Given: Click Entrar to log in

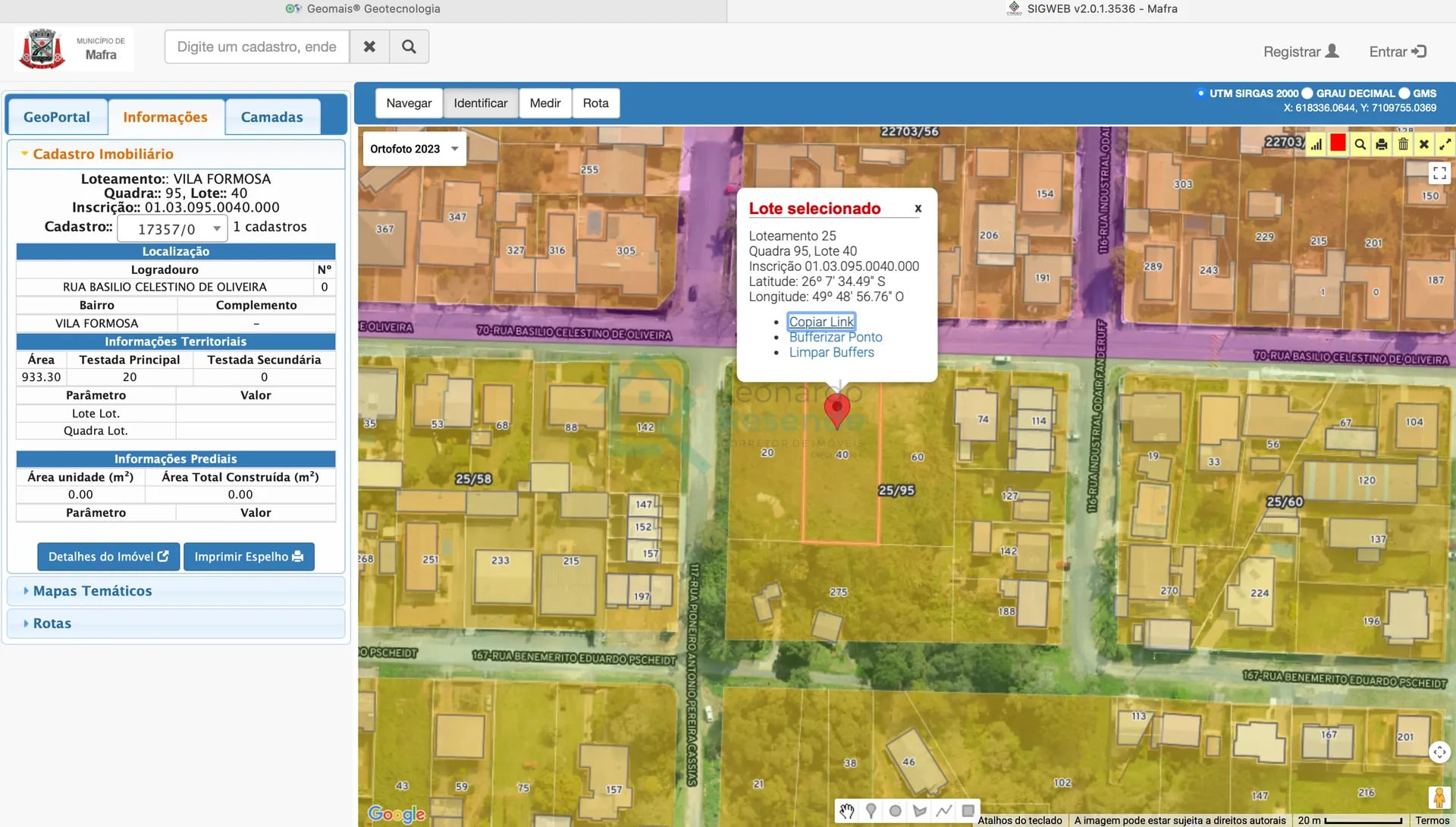Looking at the screenshot, I should pyautogui.click(x=1398, y=52).
